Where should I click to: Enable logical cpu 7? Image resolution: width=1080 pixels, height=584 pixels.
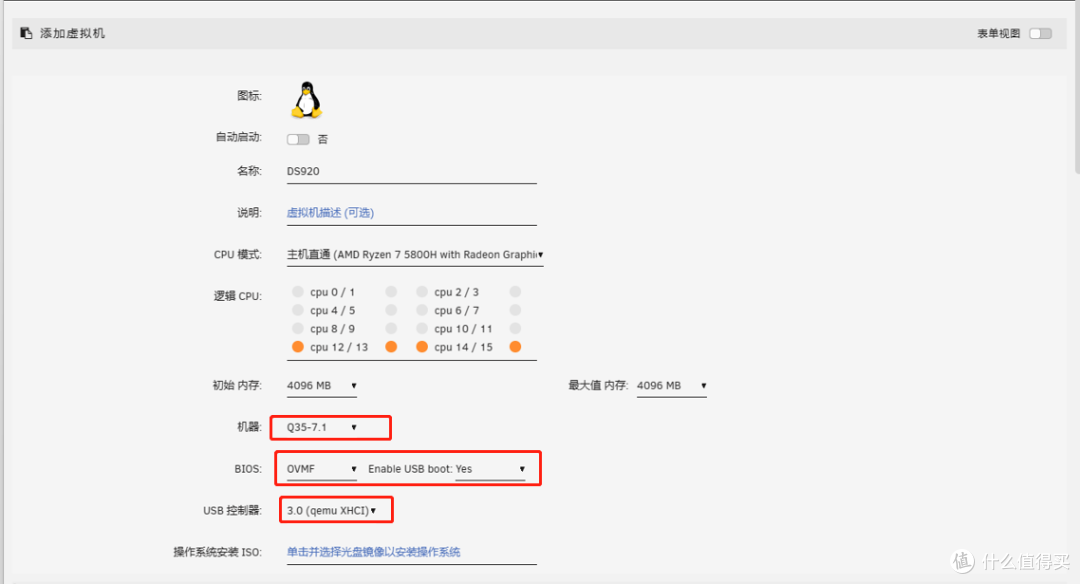coord(515,310)
